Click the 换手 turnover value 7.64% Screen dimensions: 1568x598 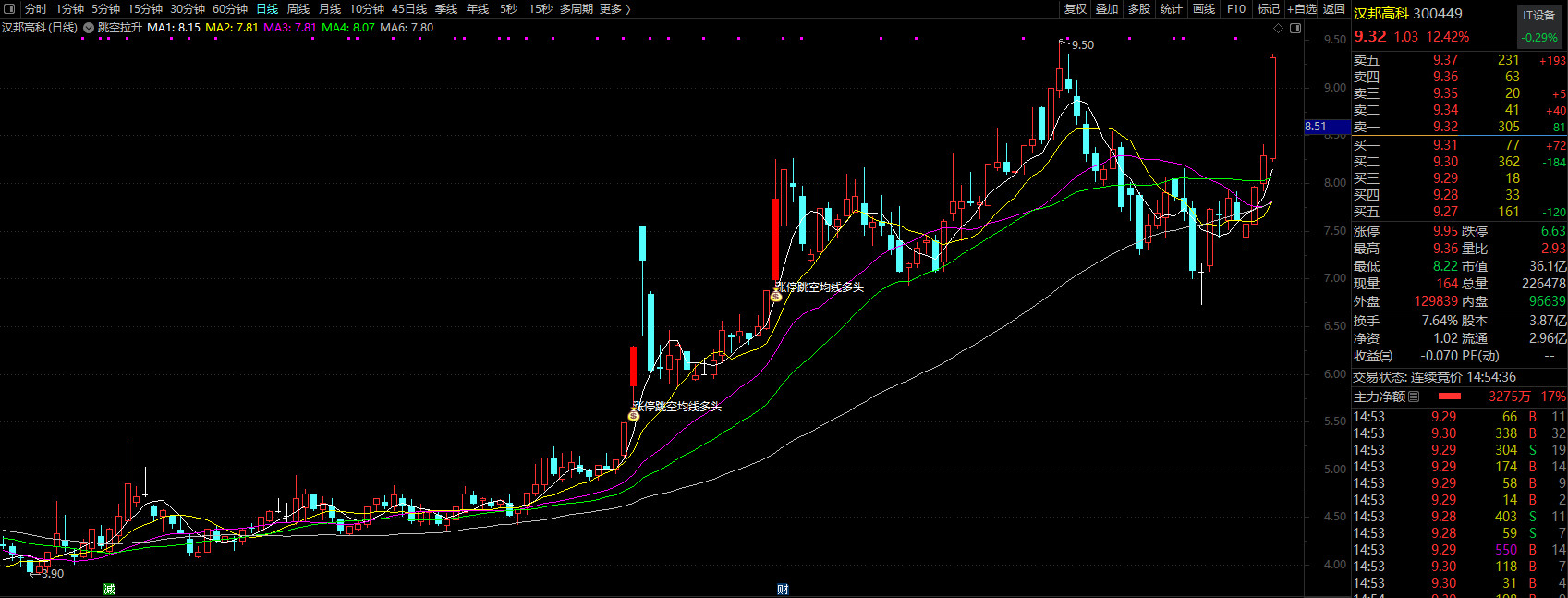click(1440, 321)
